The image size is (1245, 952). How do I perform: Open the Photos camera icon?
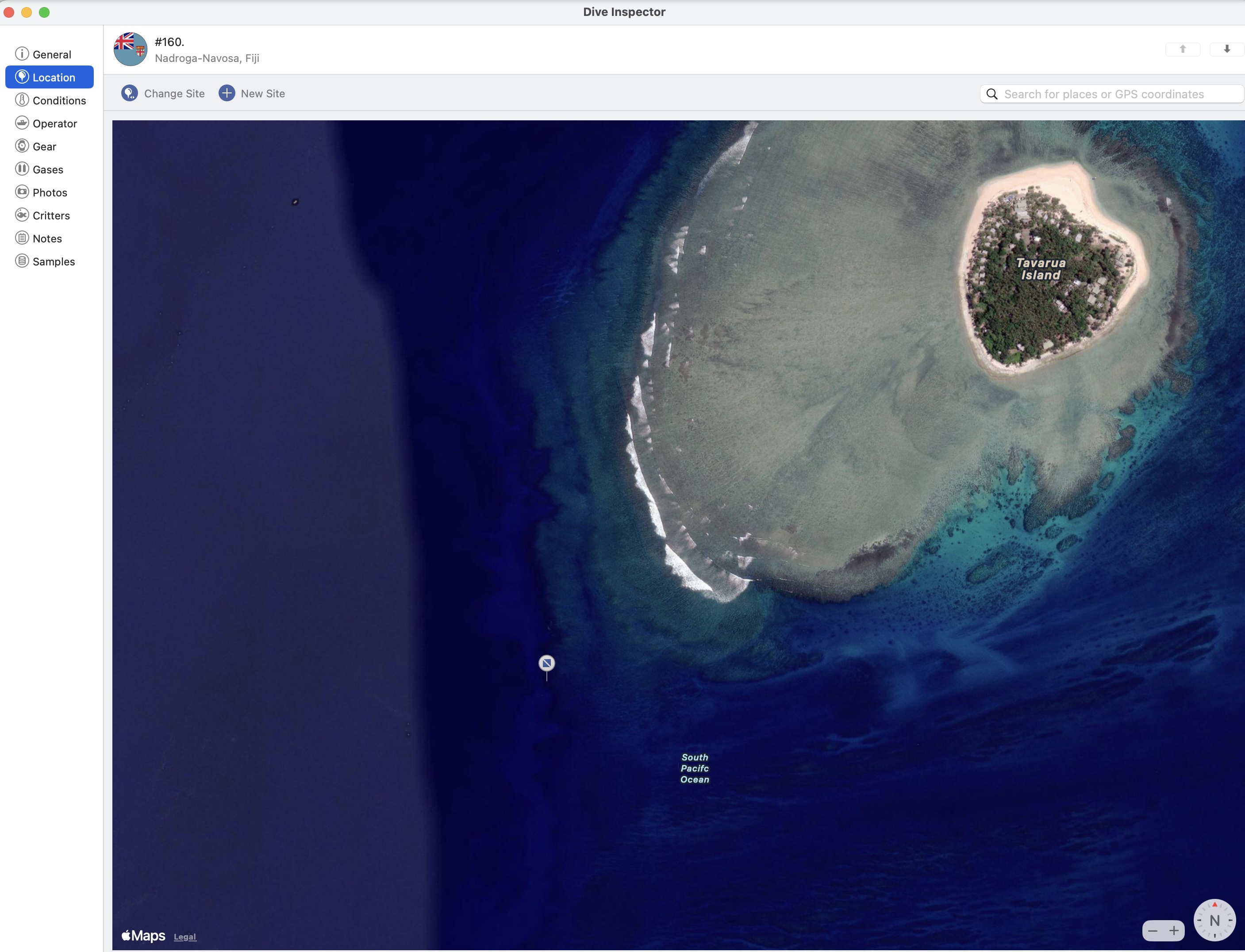[x=22, y=192]
